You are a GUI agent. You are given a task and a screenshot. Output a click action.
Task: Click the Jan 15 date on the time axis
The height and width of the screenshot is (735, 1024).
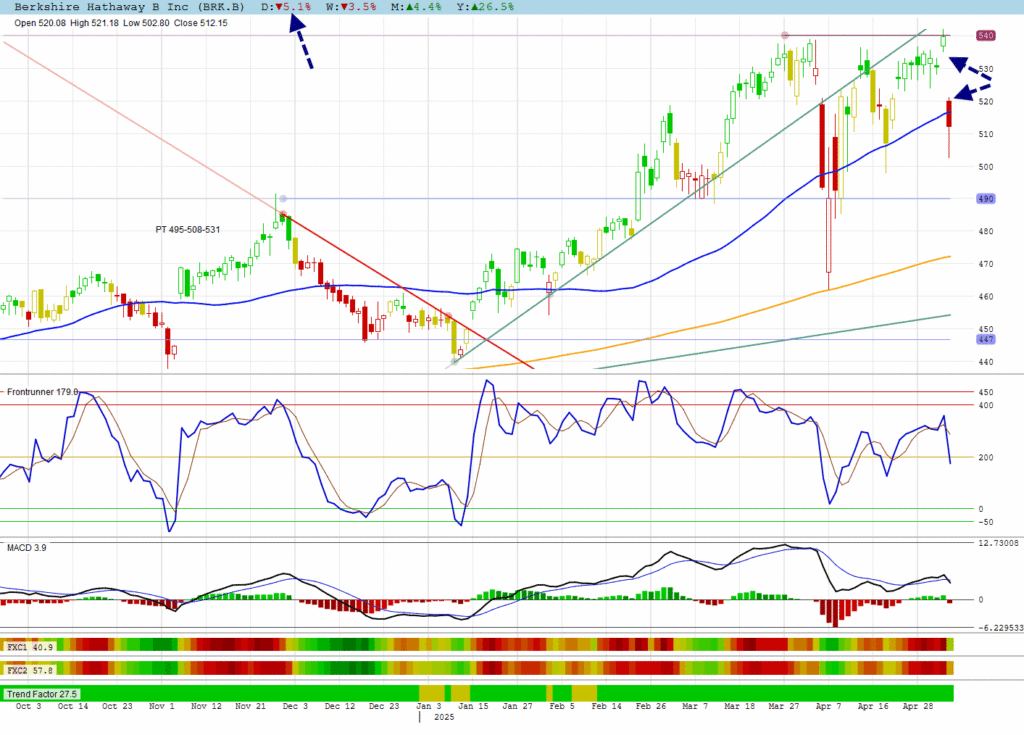(x=473, y=706)
